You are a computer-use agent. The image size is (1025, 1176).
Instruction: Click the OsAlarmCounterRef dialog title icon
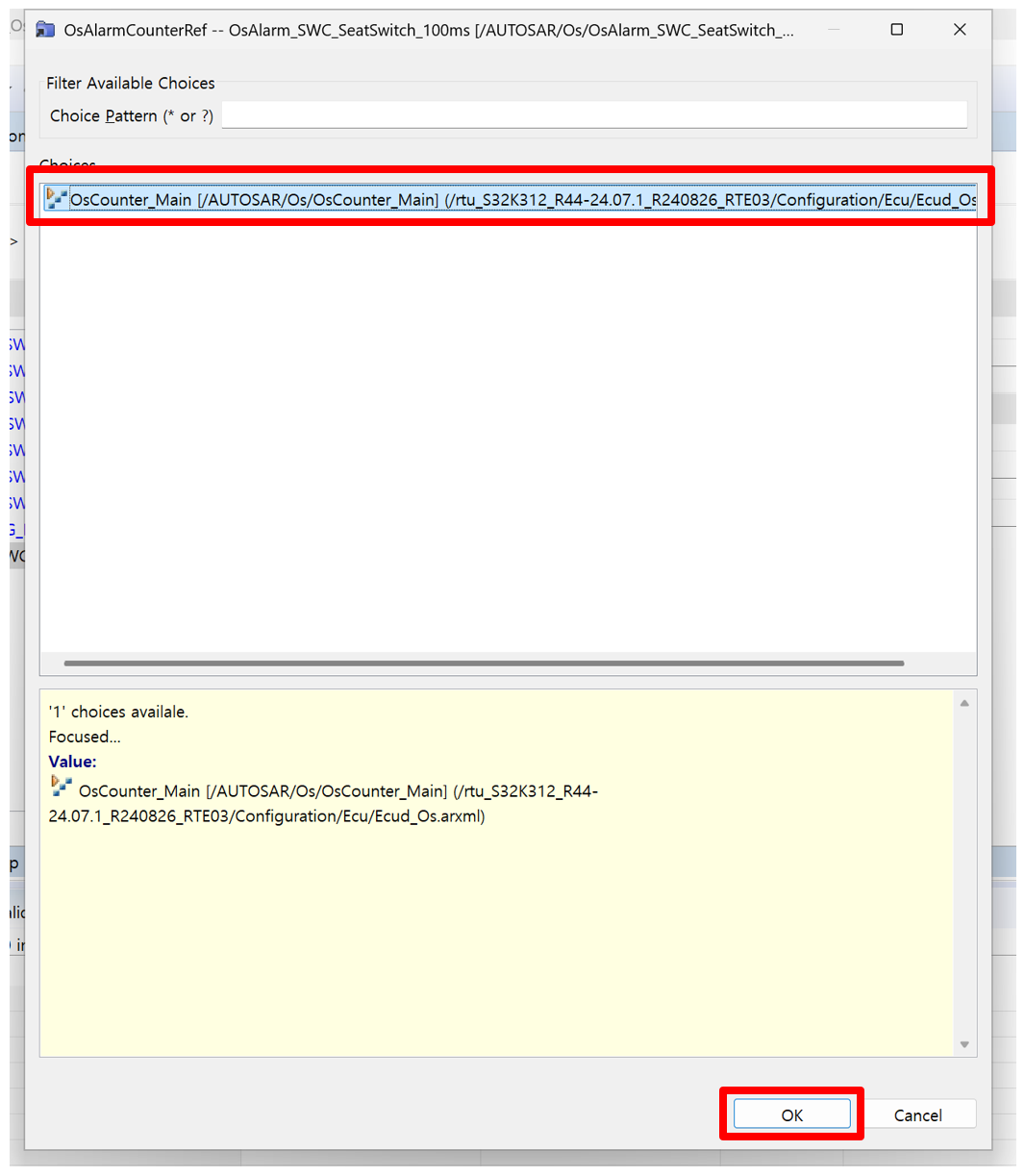click(45, 30)
